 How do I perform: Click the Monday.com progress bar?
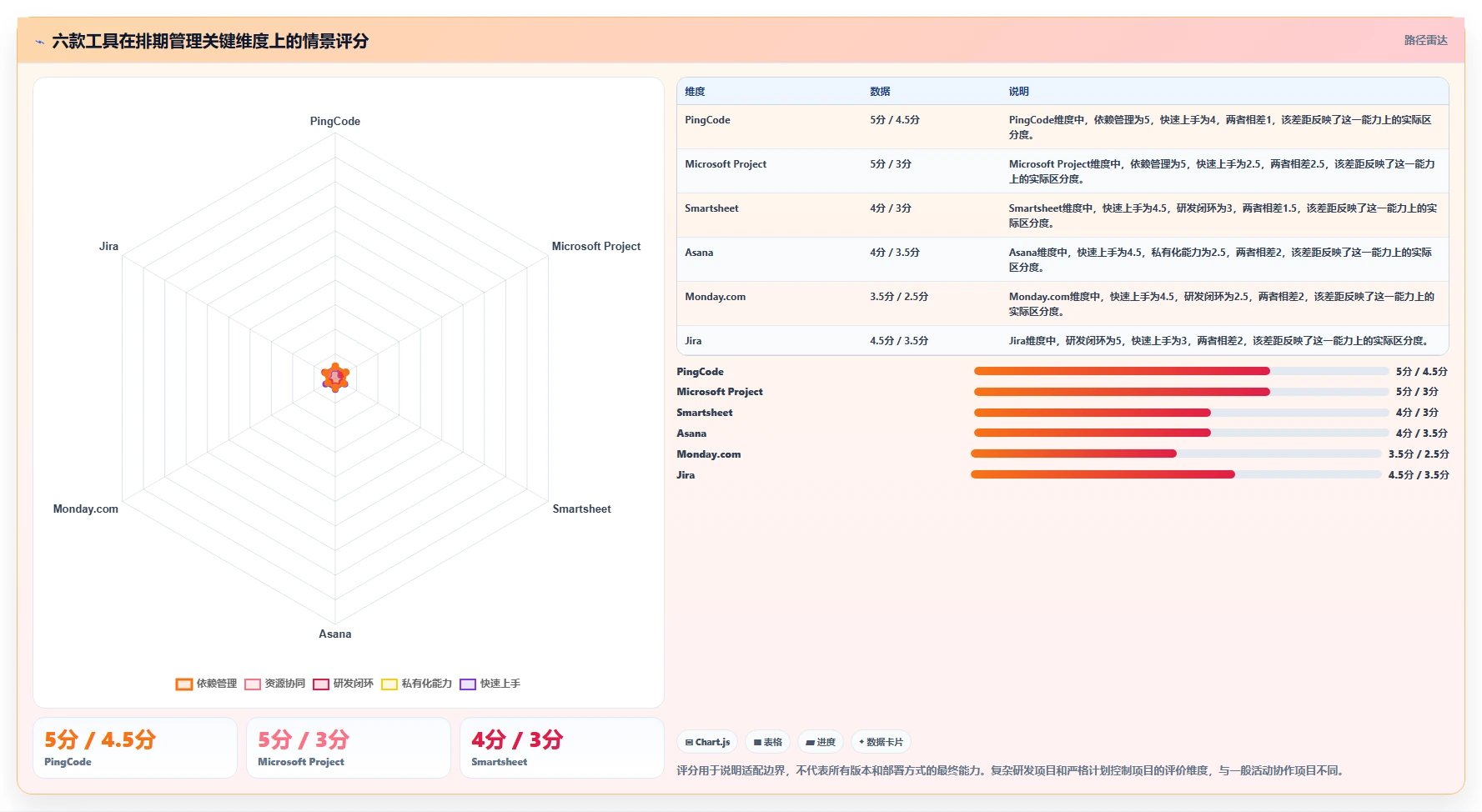pyautogui.click(x=1176, y=454)
